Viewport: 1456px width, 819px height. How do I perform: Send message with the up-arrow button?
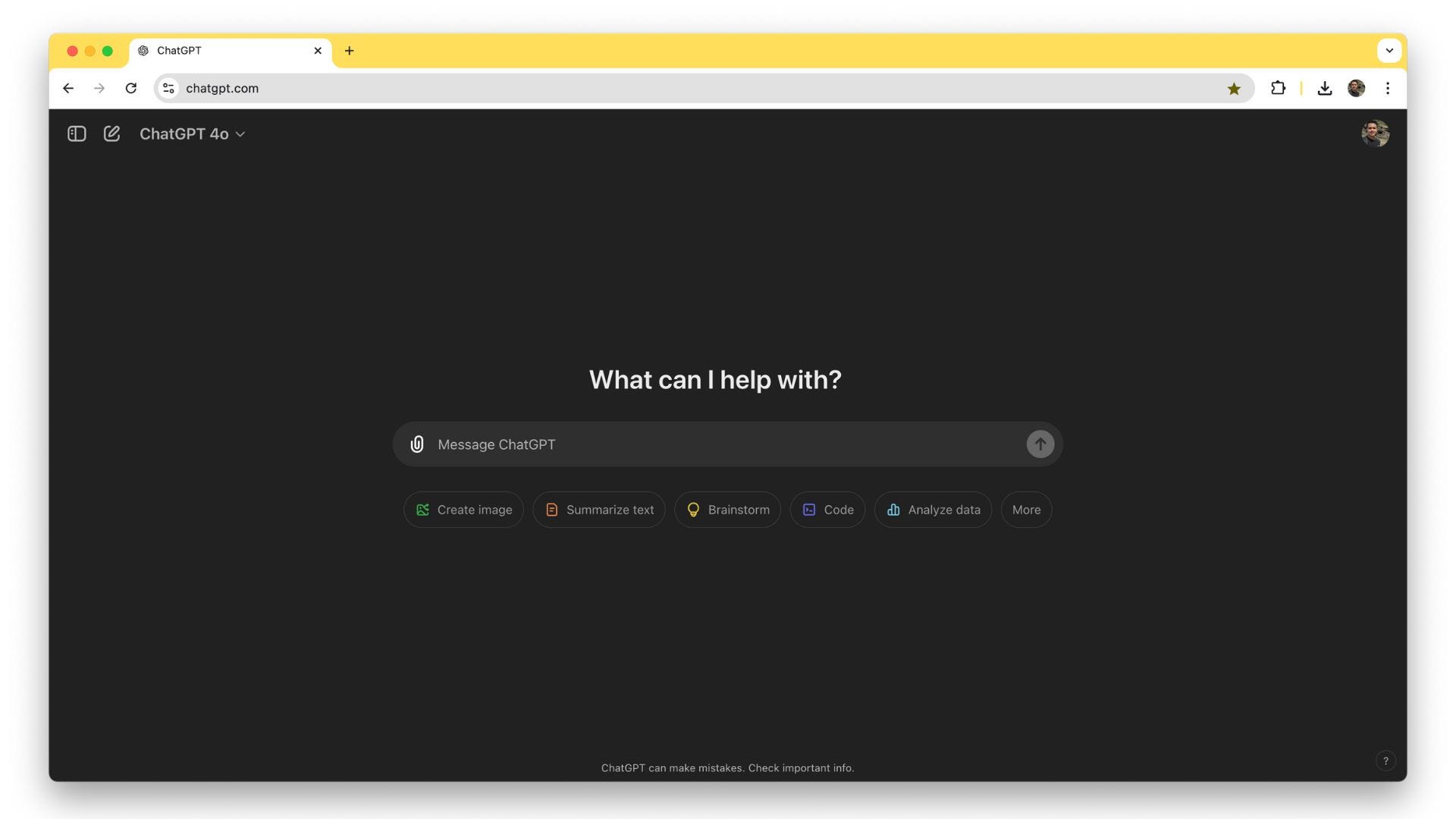point(1040,444)
